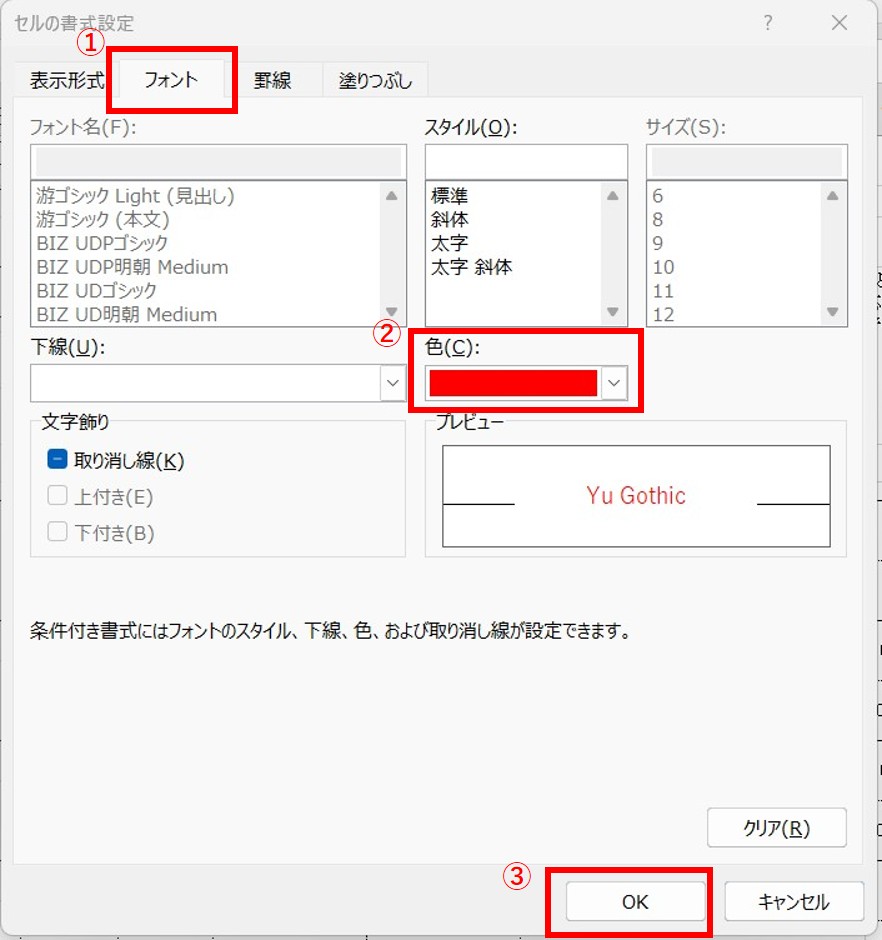Select BIZ UDP明朝 Medium font
Screen dimensions: 882x940
tap(133, 267)
